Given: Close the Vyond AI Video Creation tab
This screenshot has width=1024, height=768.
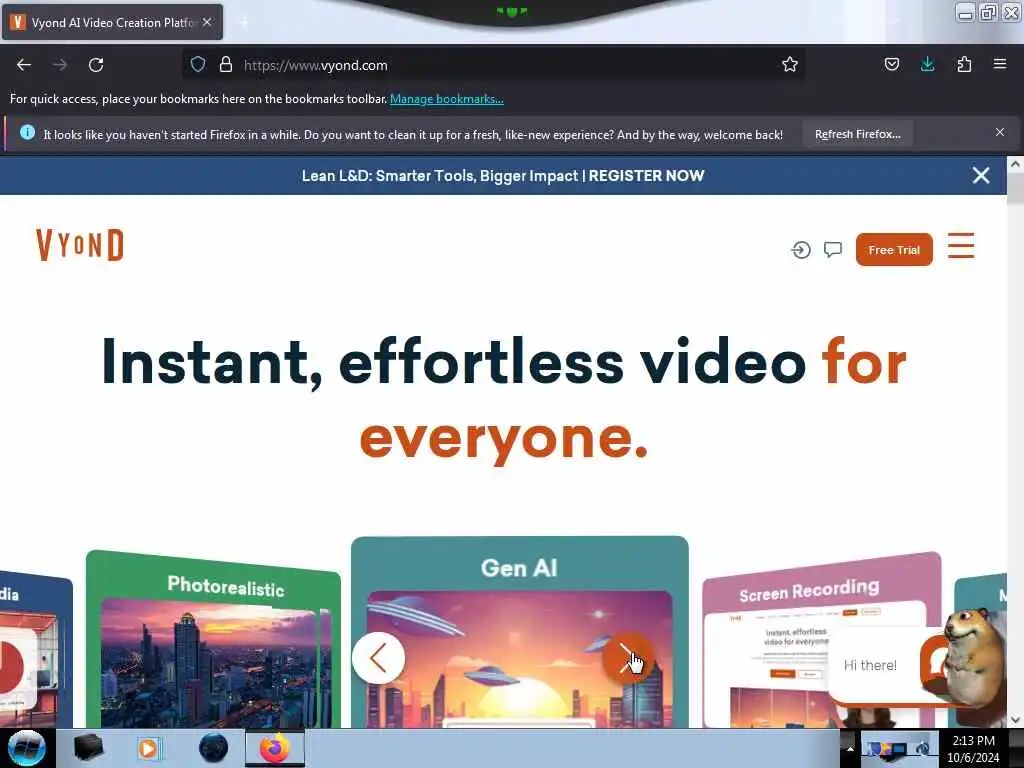Looking at the screenshot, I should click(x=207, y=22).
